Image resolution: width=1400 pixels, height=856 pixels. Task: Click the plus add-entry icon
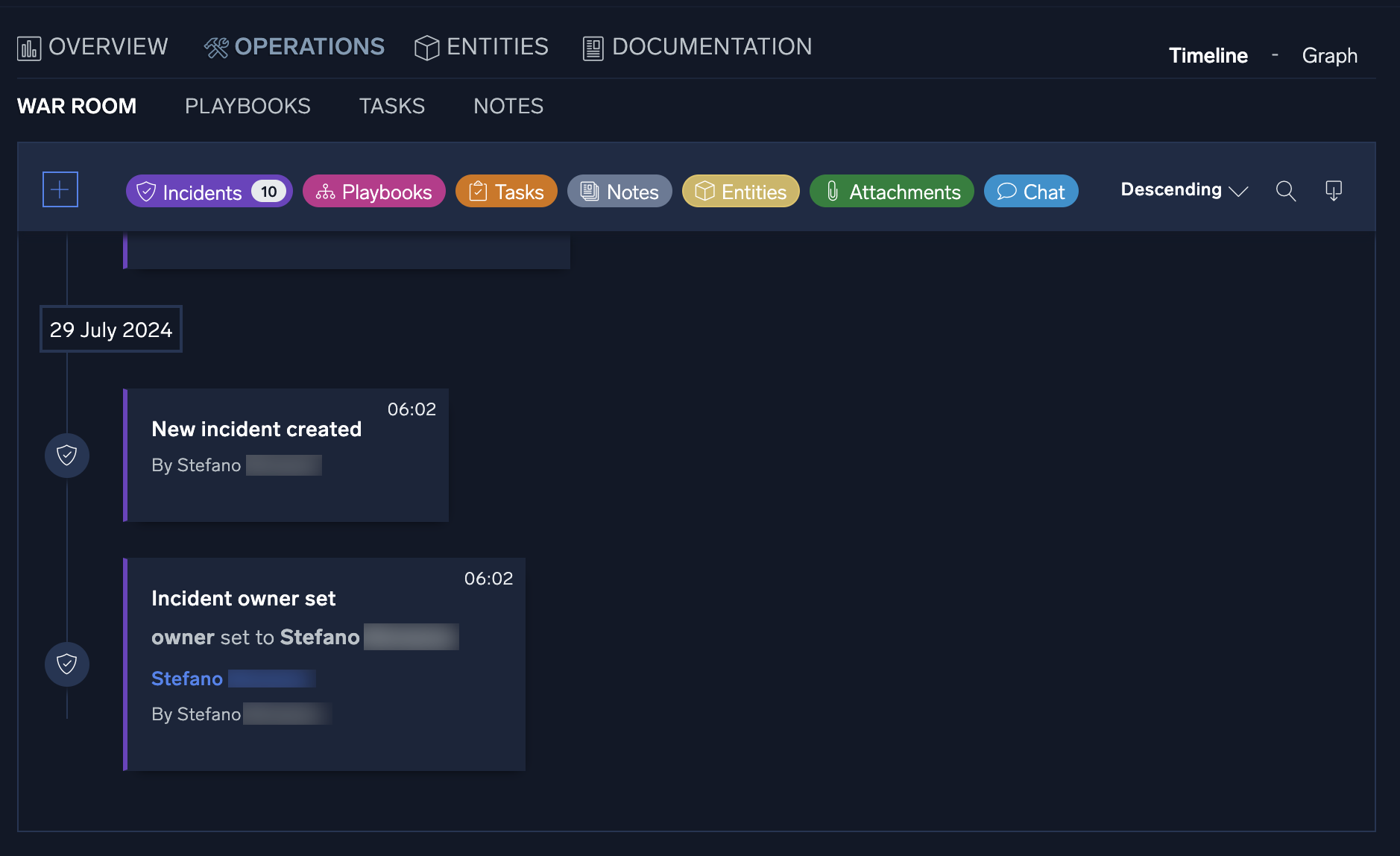pos(60,189)
